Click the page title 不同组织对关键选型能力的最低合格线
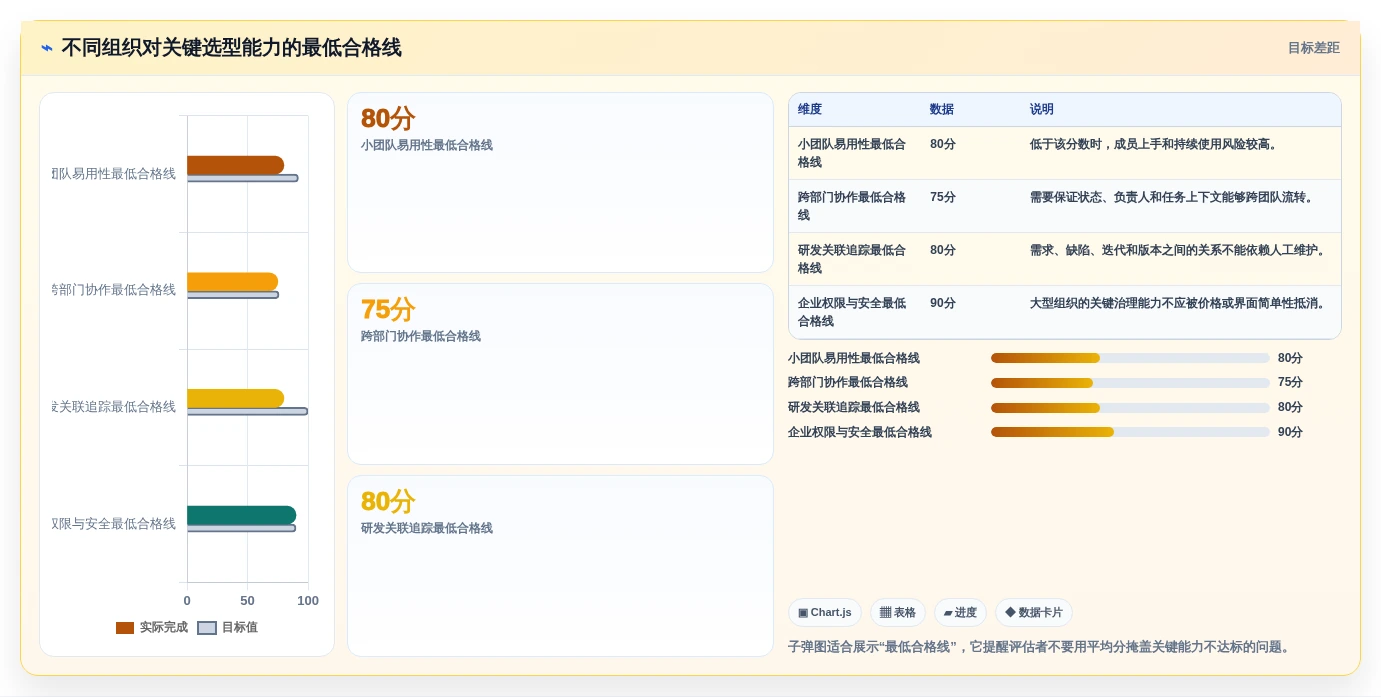Screen dimensions: 1381x697 click(x=231, y=48)
